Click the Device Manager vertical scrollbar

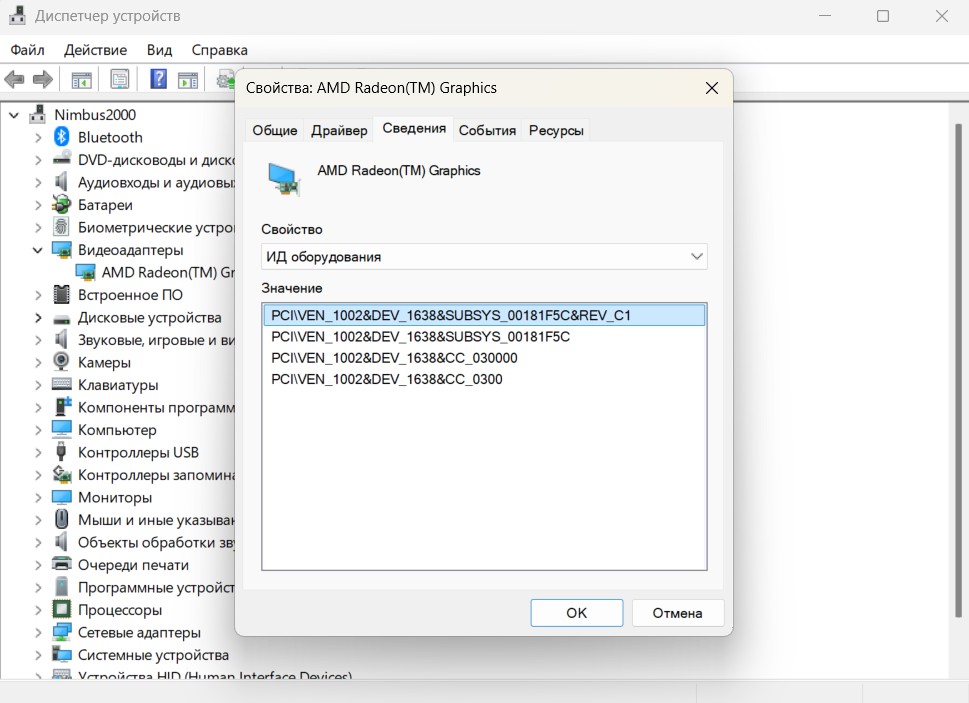(958, 371)
